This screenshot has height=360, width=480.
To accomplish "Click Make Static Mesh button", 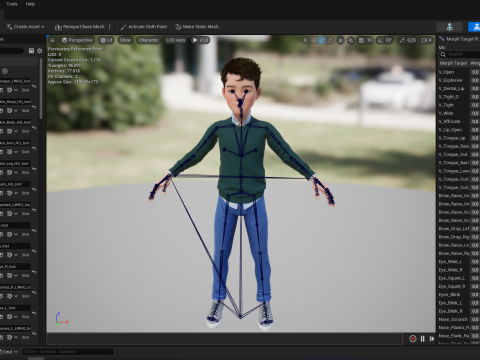I will pos(197,27).
